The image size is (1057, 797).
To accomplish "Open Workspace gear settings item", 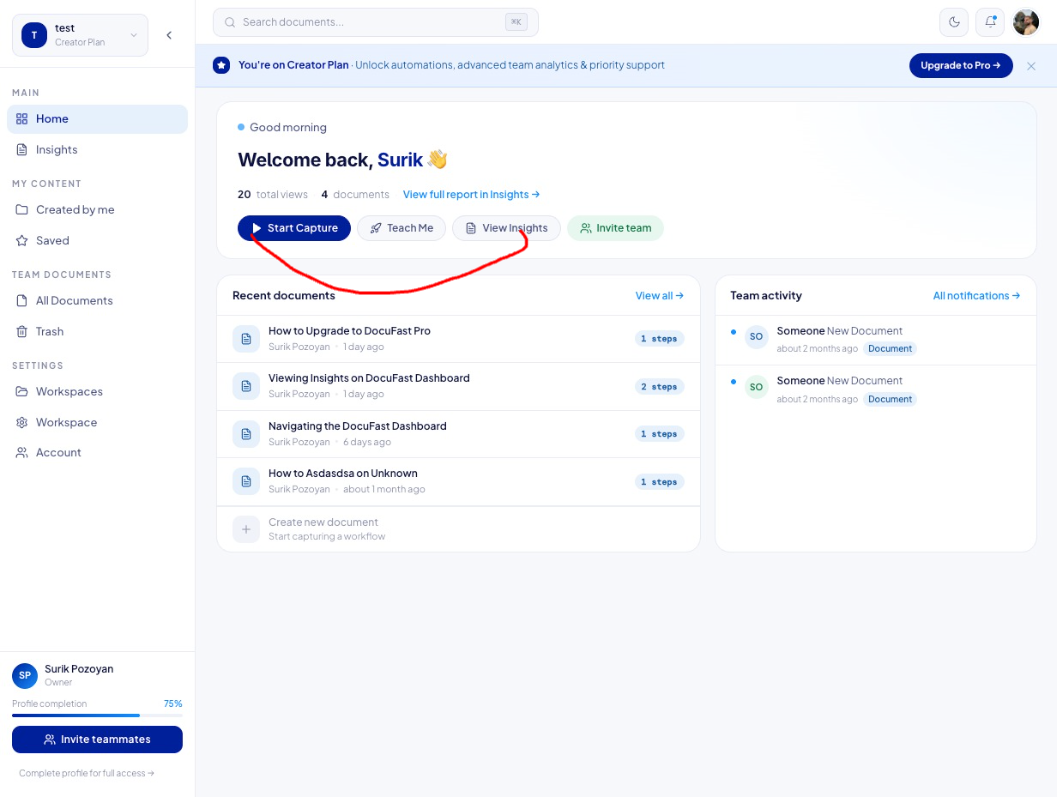I will (x=97, y=423).
